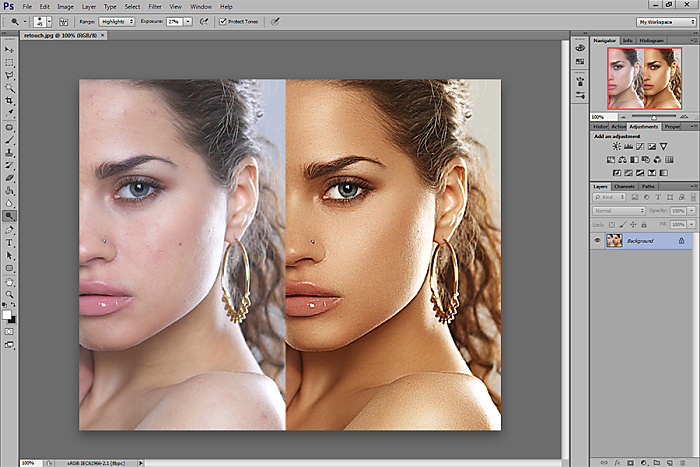Select the Hand tool
700x467 pixels.
coord(9,282)
